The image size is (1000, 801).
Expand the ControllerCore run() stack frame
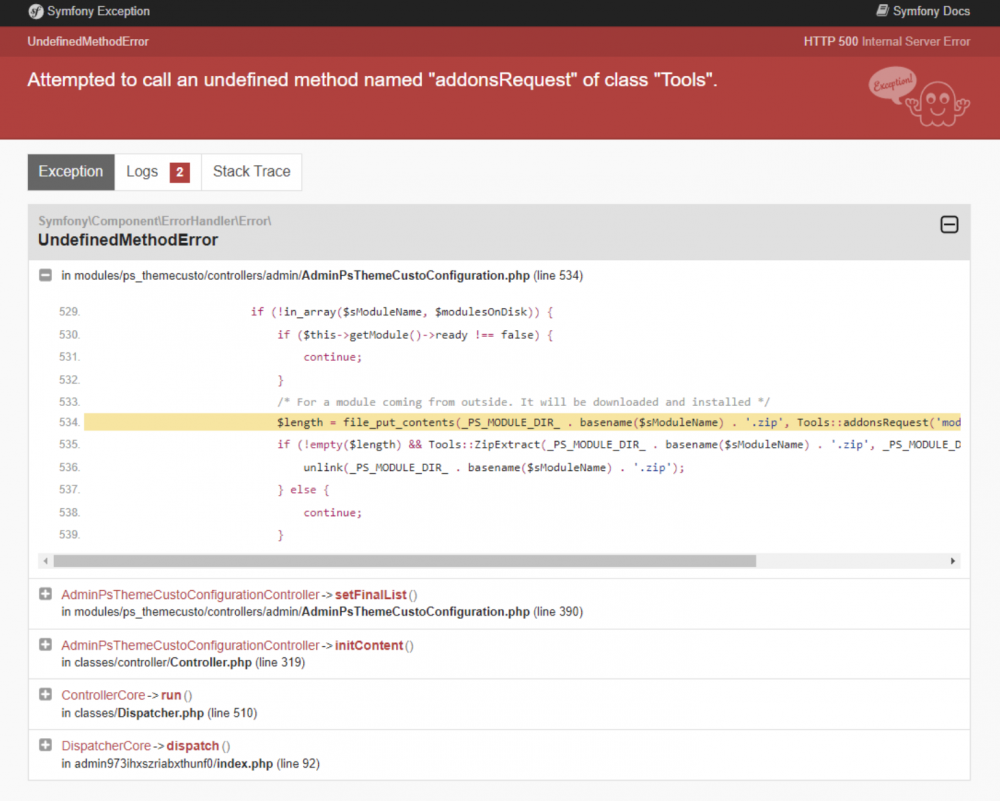point(45,694)
